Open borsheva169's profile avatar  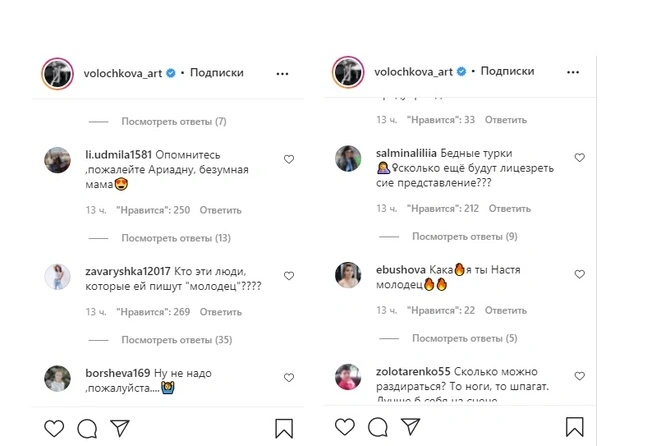pos(58,377)
